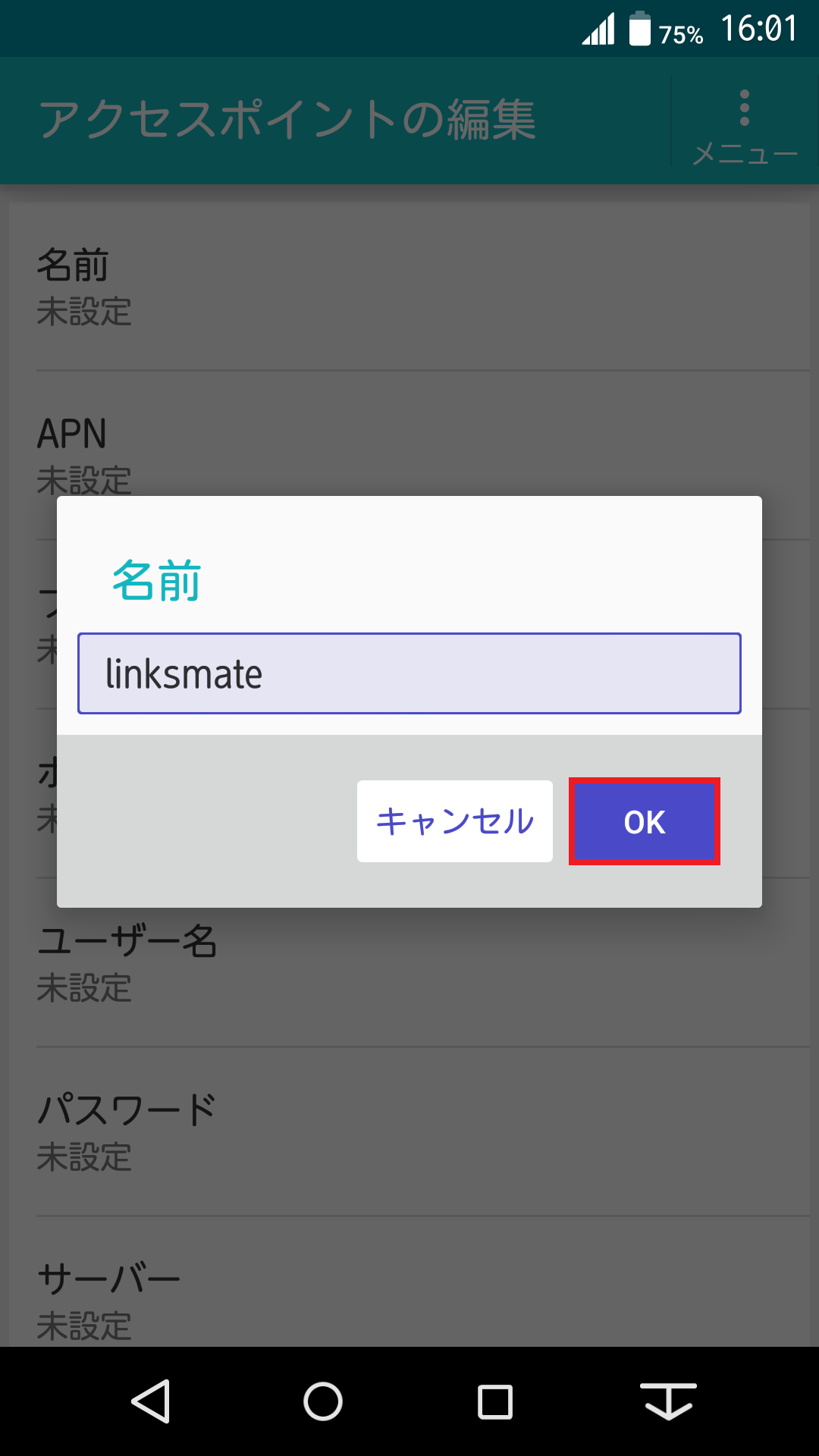Tap the signal strength bars icon
The height and width of the screenshot is (1456, 819).
(598, 28)
